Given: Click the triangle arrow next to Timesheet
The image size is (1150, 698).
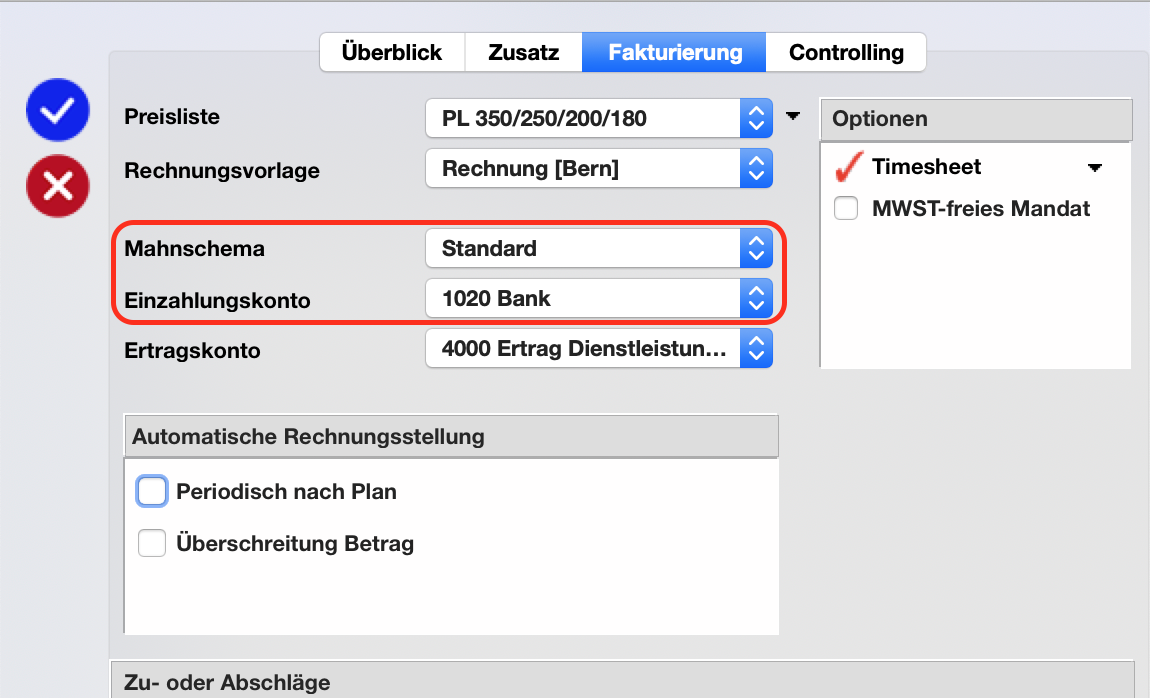Looking at the screenshot, I should [x=1095, y=168].
